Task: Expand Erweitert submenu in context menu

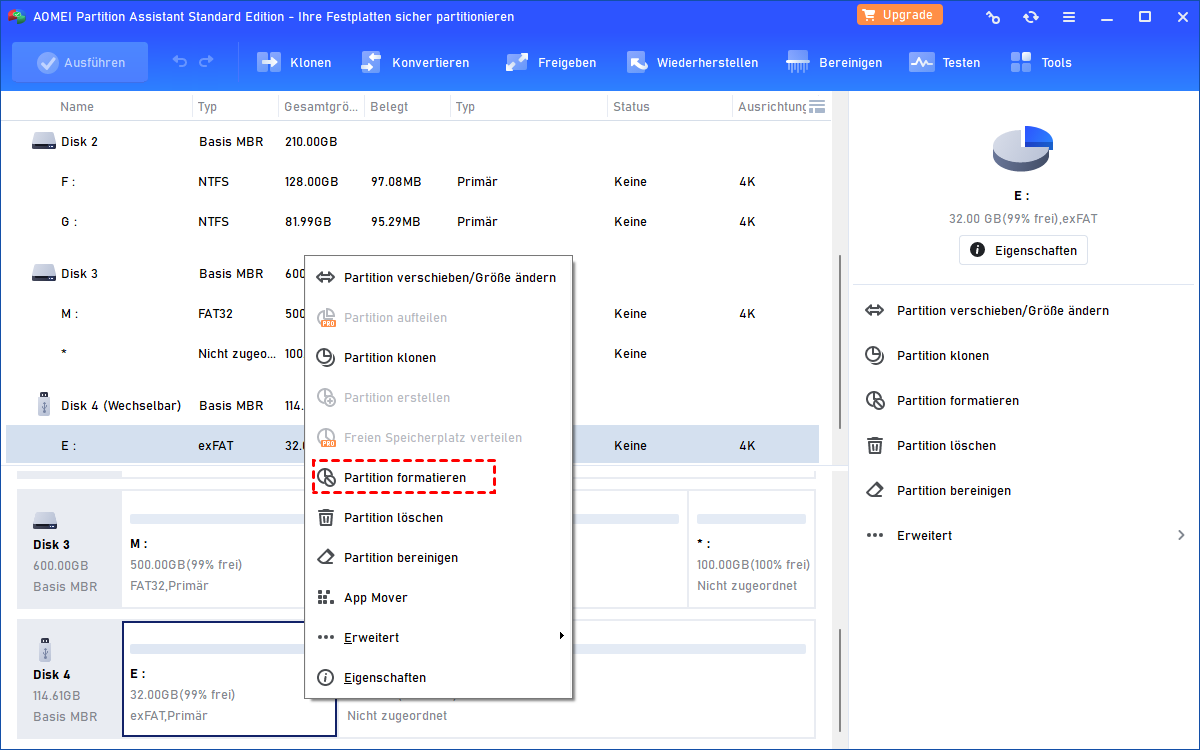Action: (x=438, y=637)
